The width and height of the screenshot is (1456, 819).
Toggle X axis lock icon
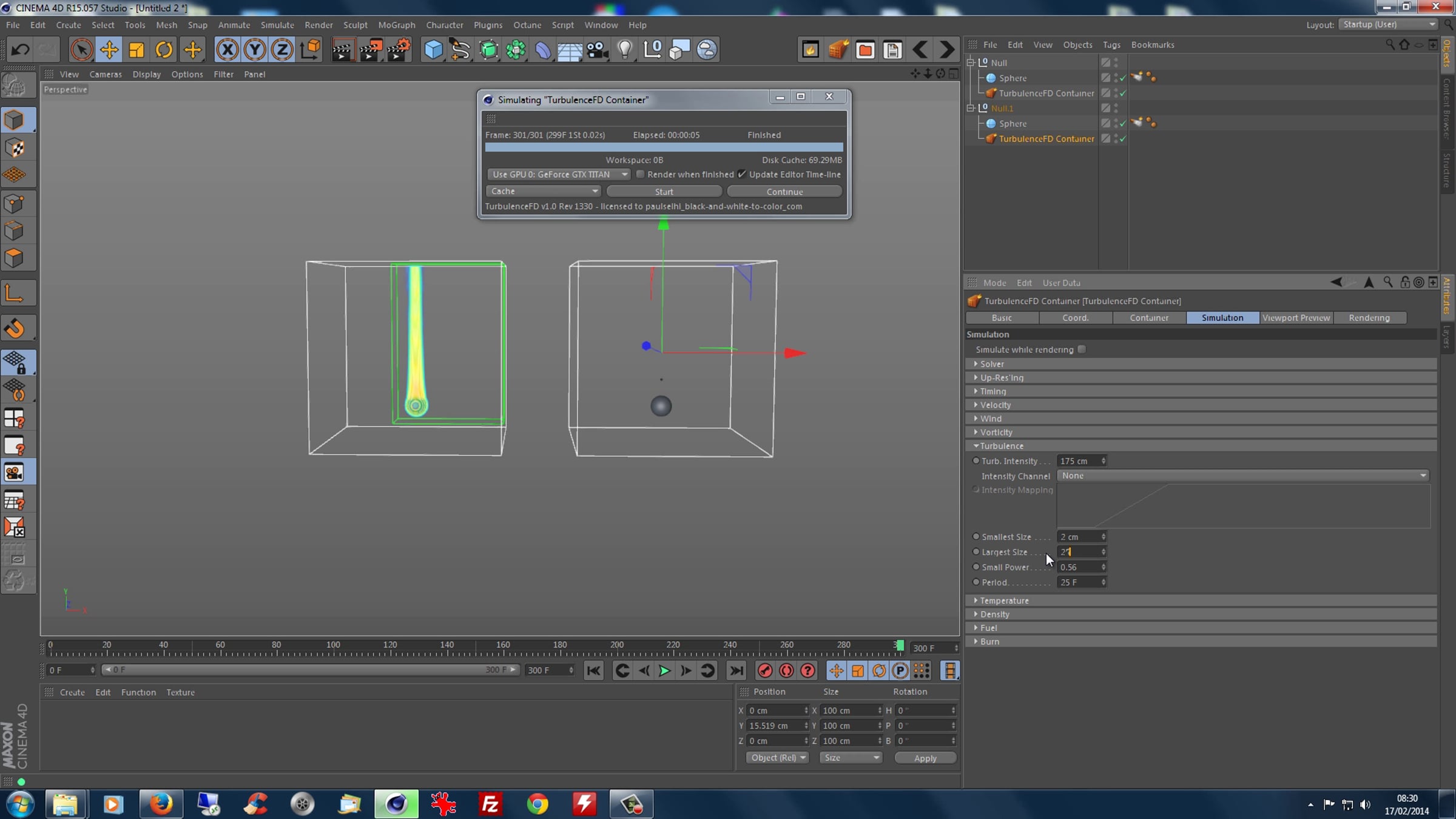227,50
